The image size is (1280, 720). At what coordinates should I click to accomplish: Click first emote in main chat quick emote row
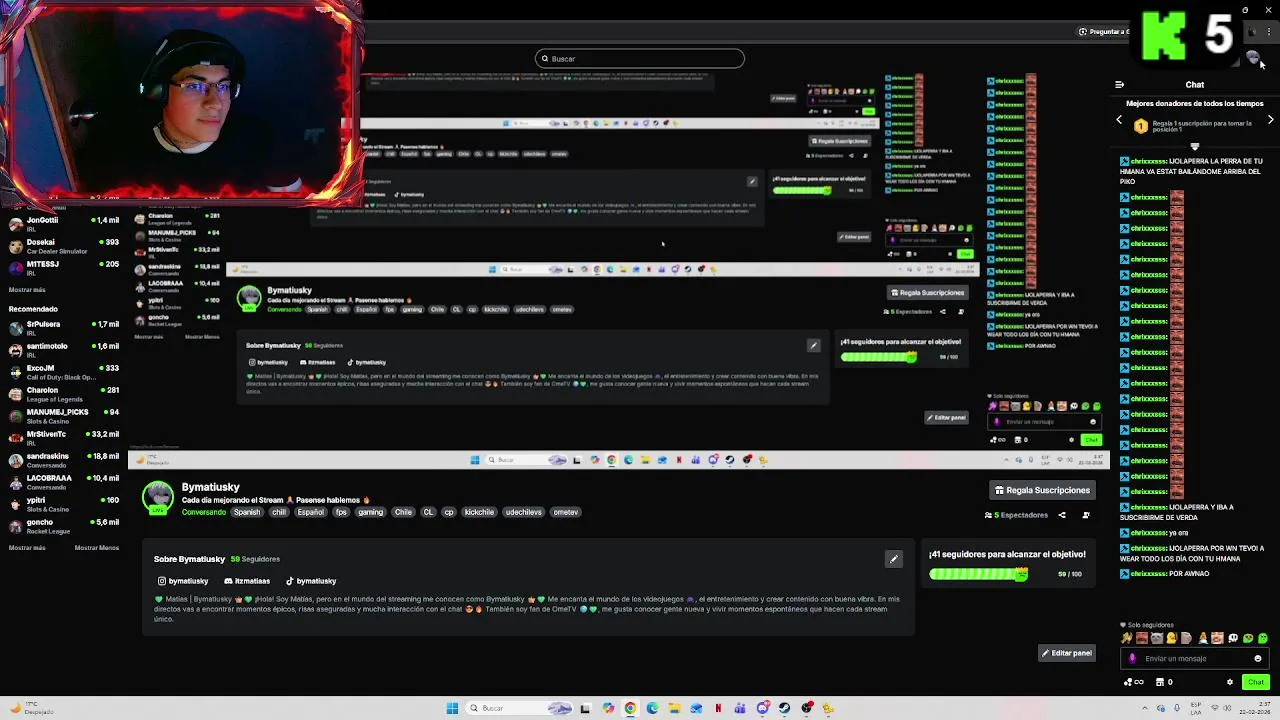tap(1127, 638)
